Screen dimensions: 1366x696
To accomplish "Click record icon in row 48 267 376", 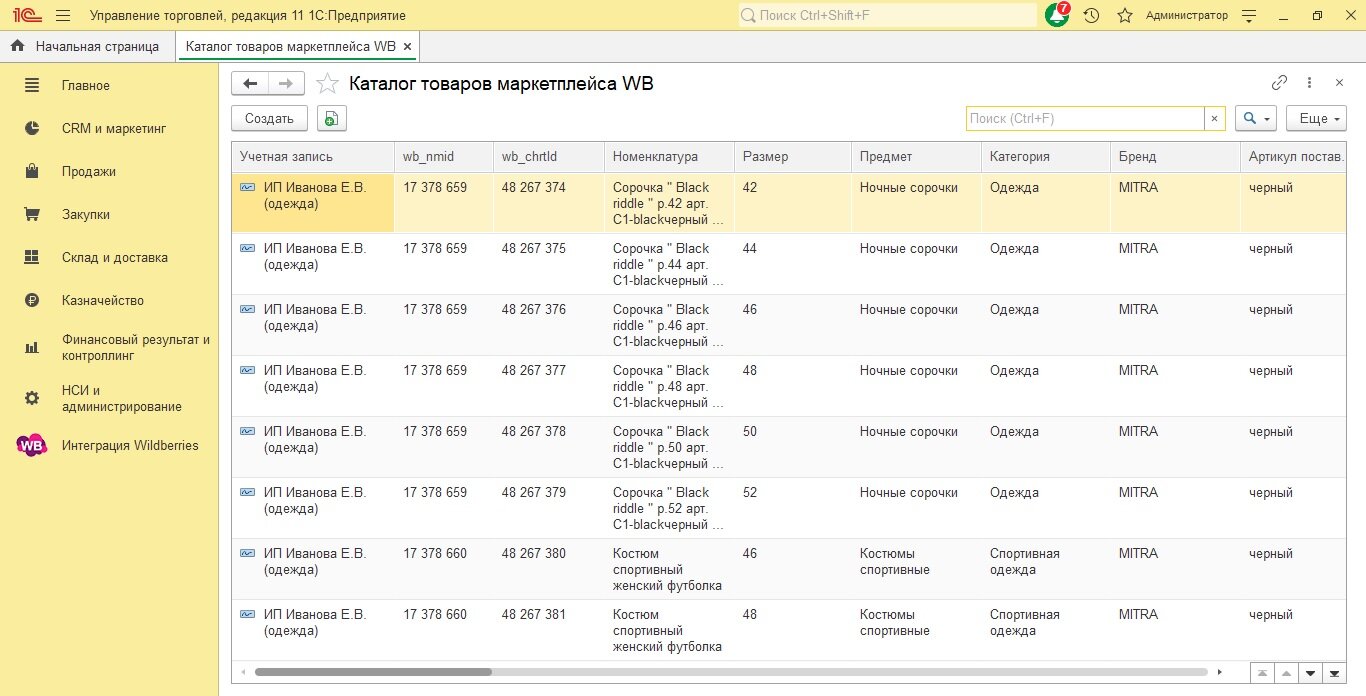I will coord(247,310).
